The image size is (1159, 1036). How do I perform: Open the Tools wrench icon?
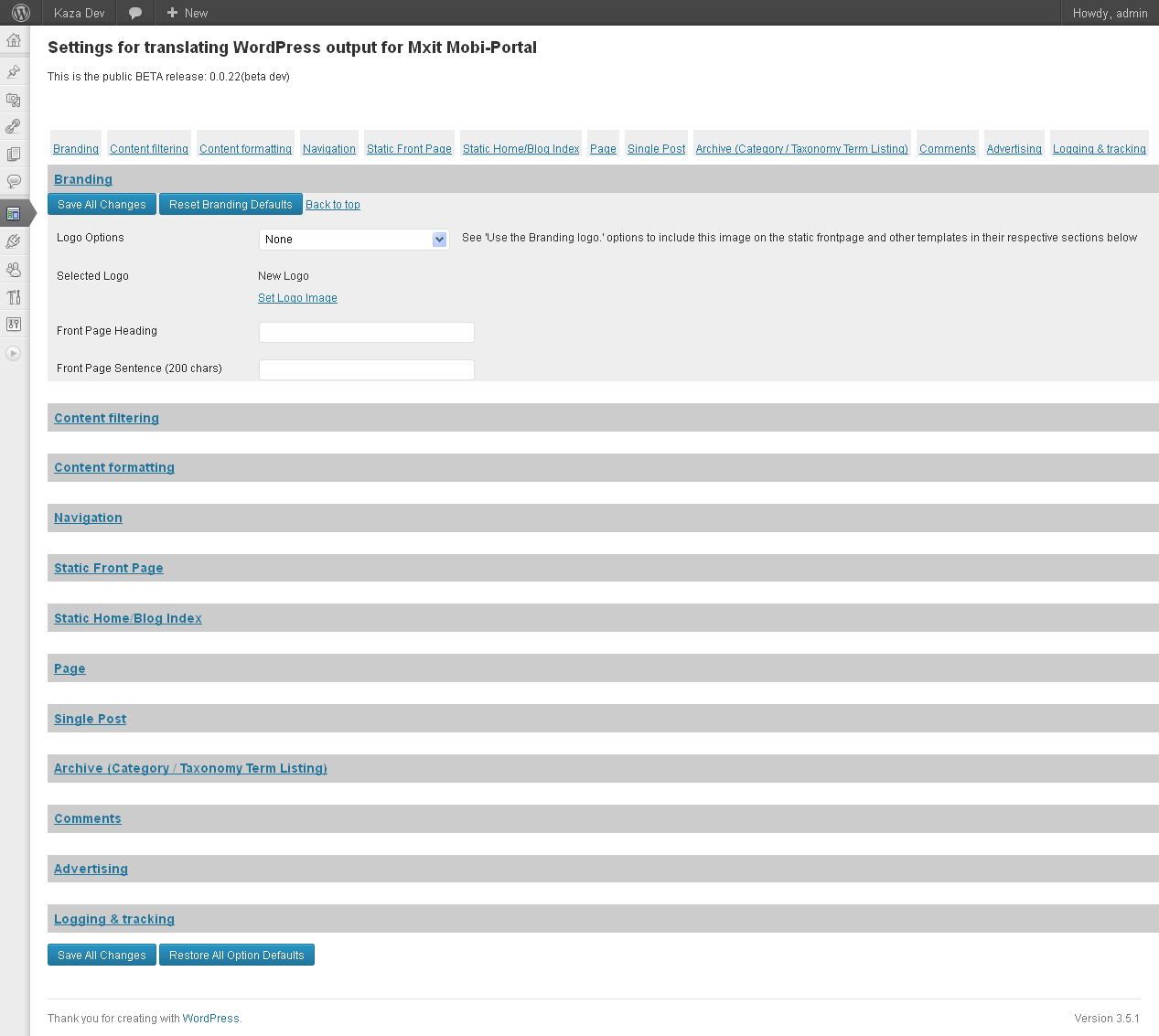(14, 296)
